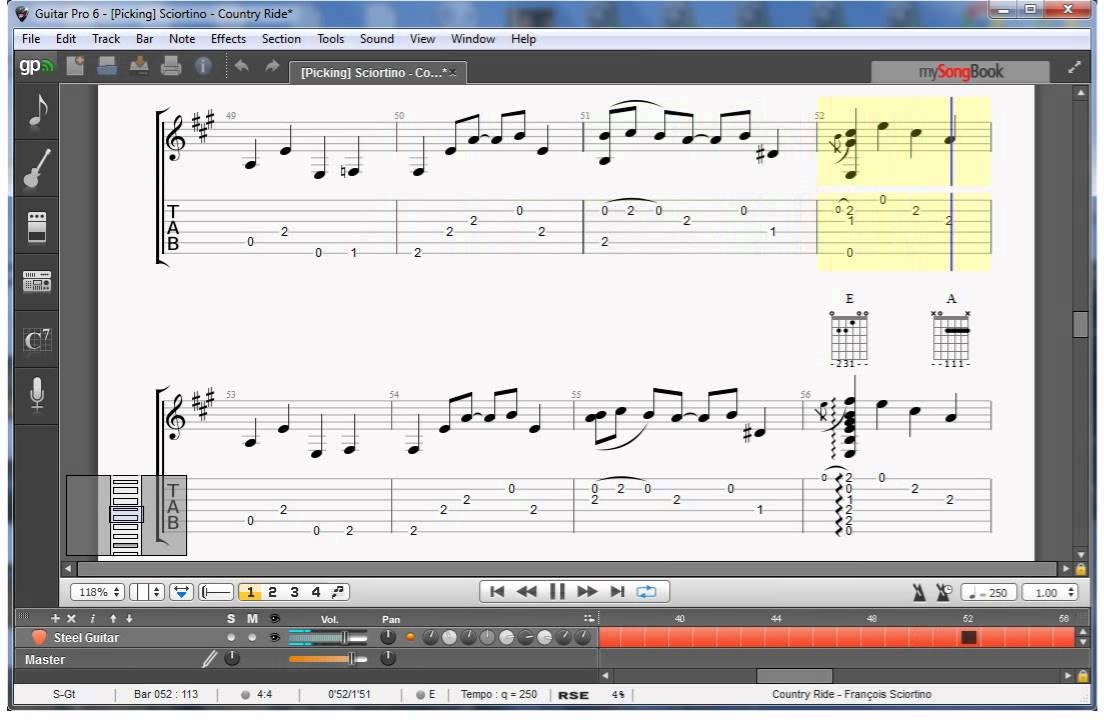Adjust the Master volume slider
Image resolution: width=1104 pixels, height=720 pixels.
point(328,659)
